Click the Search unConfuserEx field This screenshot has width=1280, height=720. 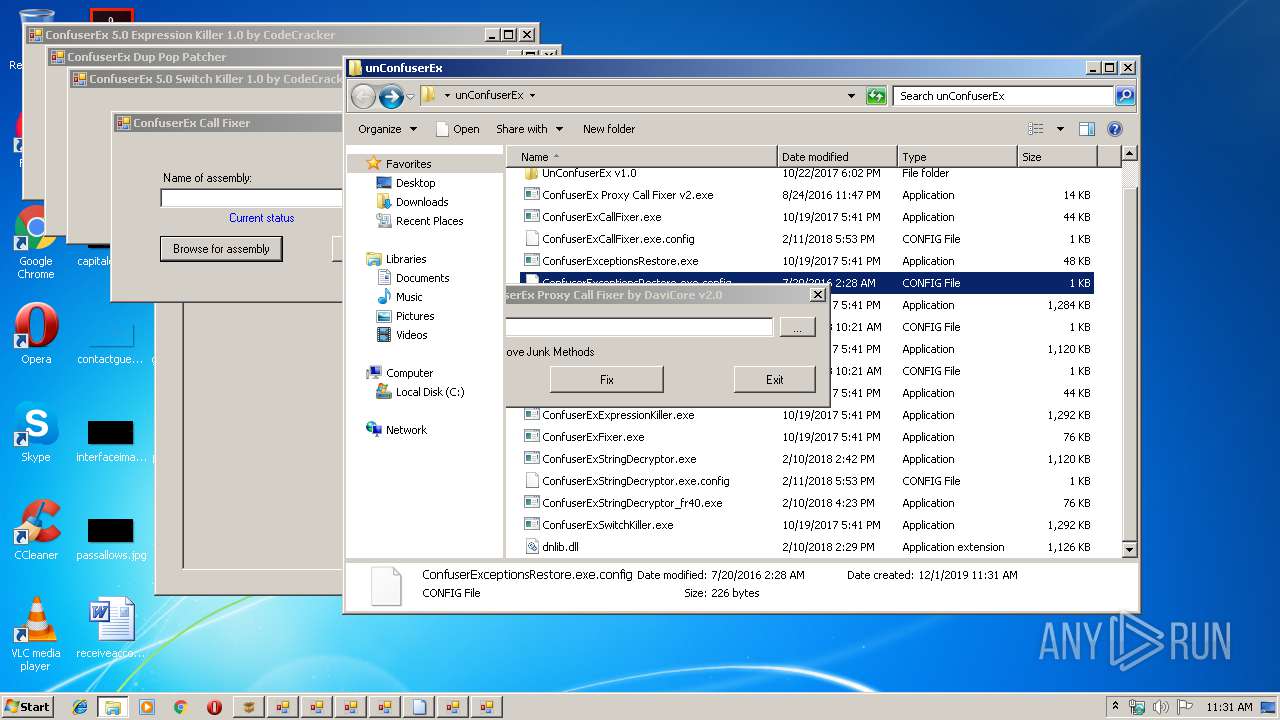click(1003, 96)
